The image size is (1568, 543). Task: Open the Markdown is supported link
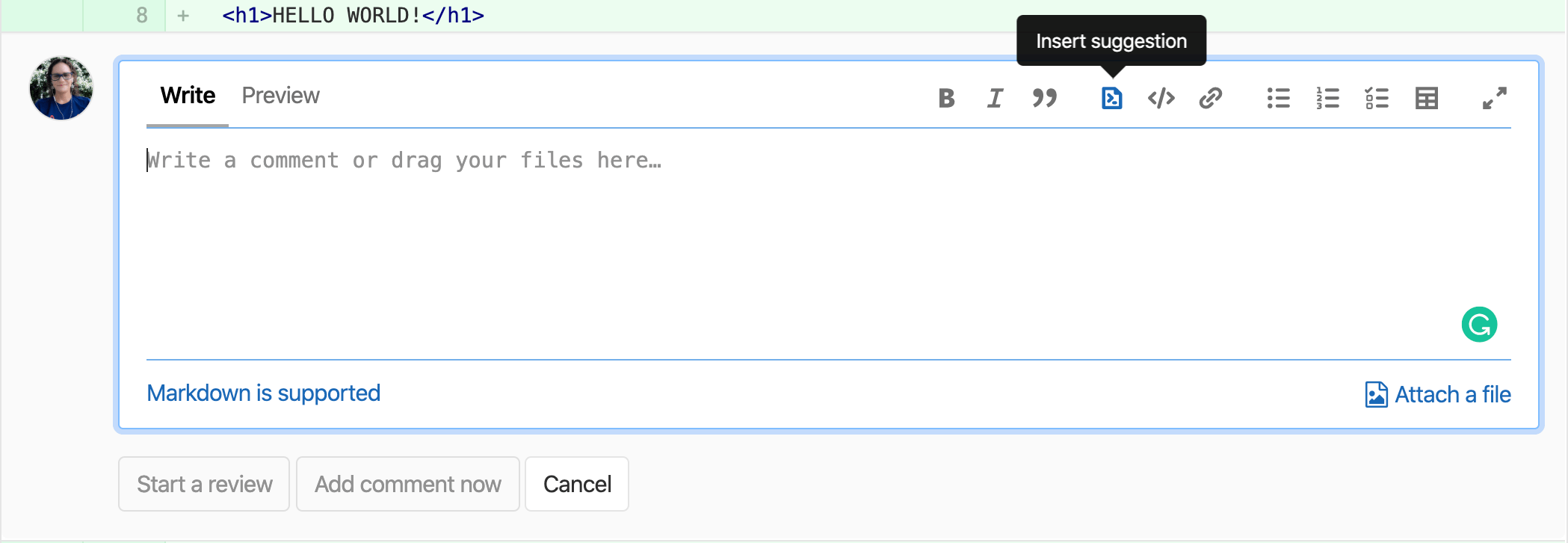click(x=263, y=393)
